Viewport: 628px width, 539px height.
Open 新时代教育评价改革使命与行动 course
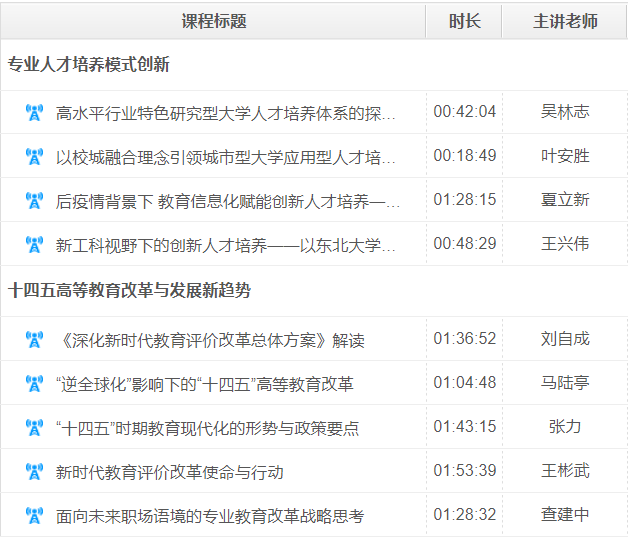[170, 472]
